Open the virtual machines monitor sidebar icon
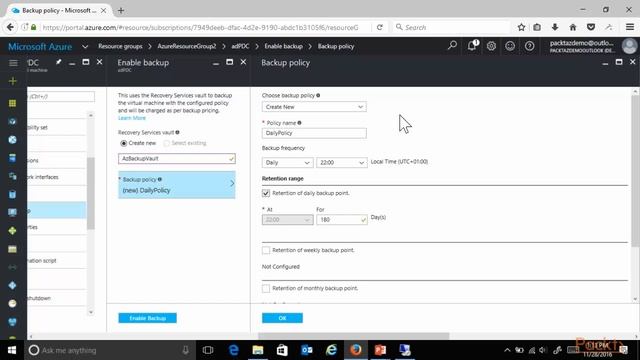 click(13, 213)
